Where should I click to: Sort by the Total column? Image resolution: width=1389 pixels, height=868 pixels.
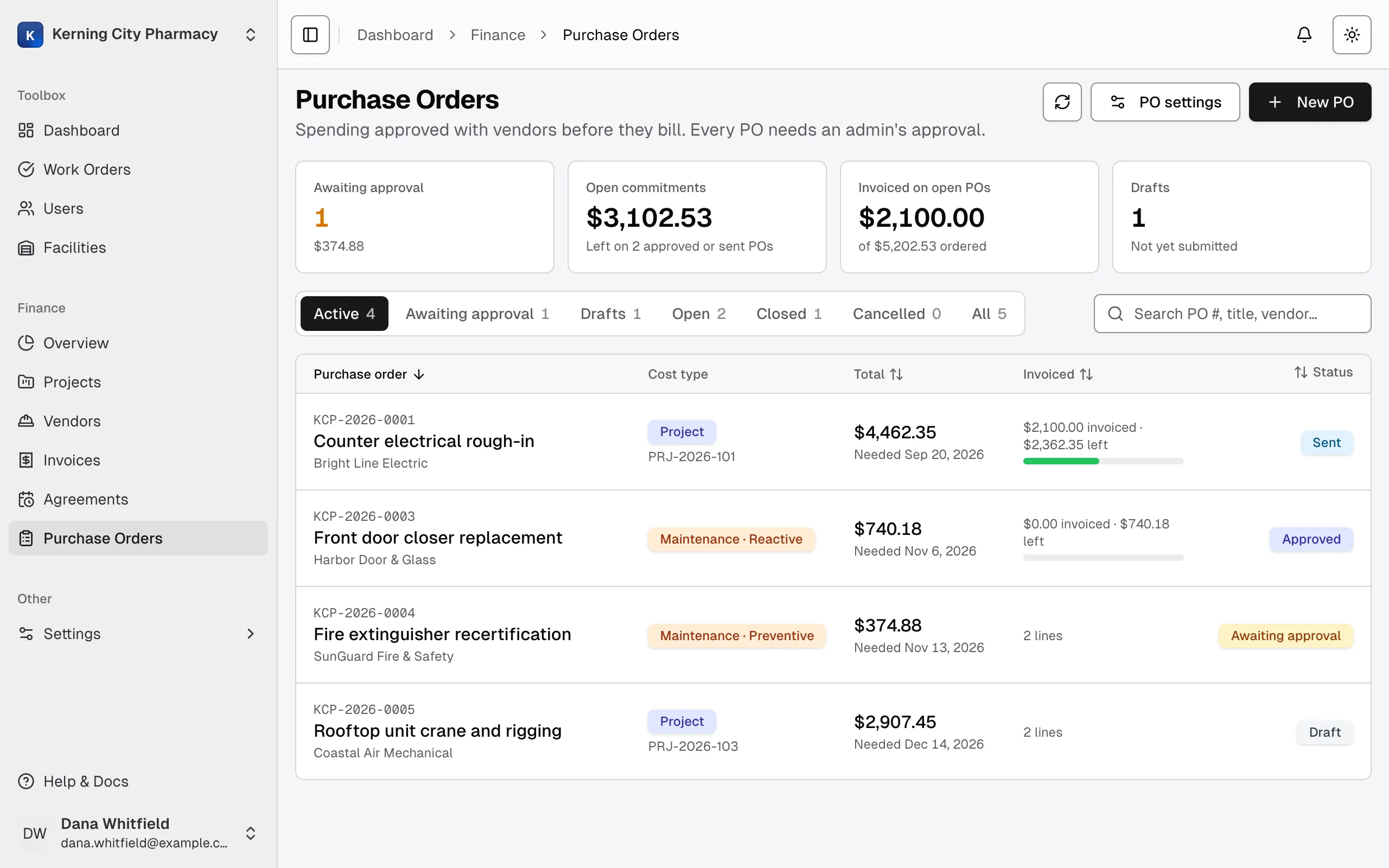click(x=878, y=374)
